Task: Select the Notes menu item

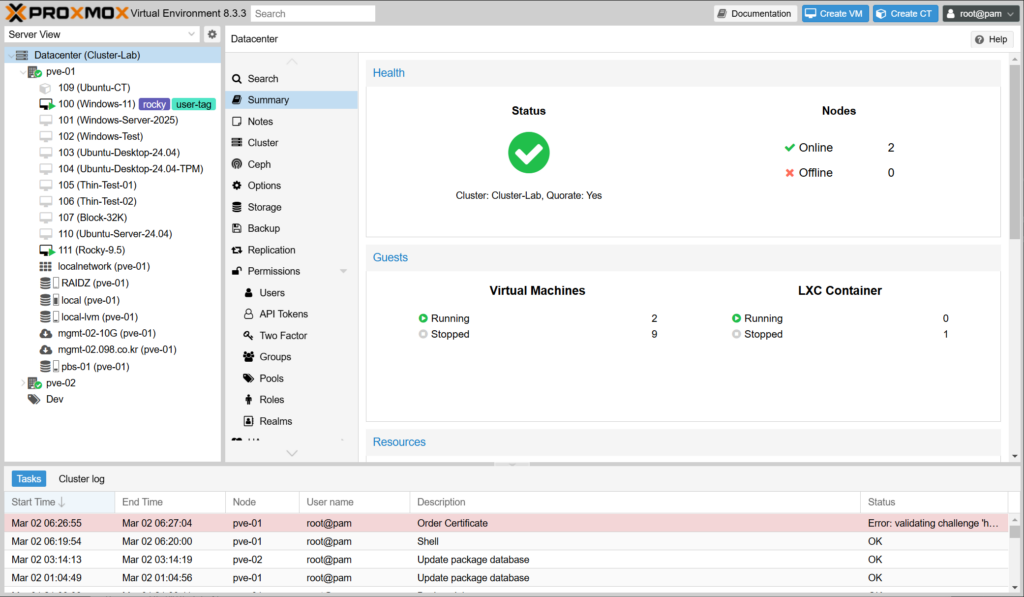Action: 260,122
